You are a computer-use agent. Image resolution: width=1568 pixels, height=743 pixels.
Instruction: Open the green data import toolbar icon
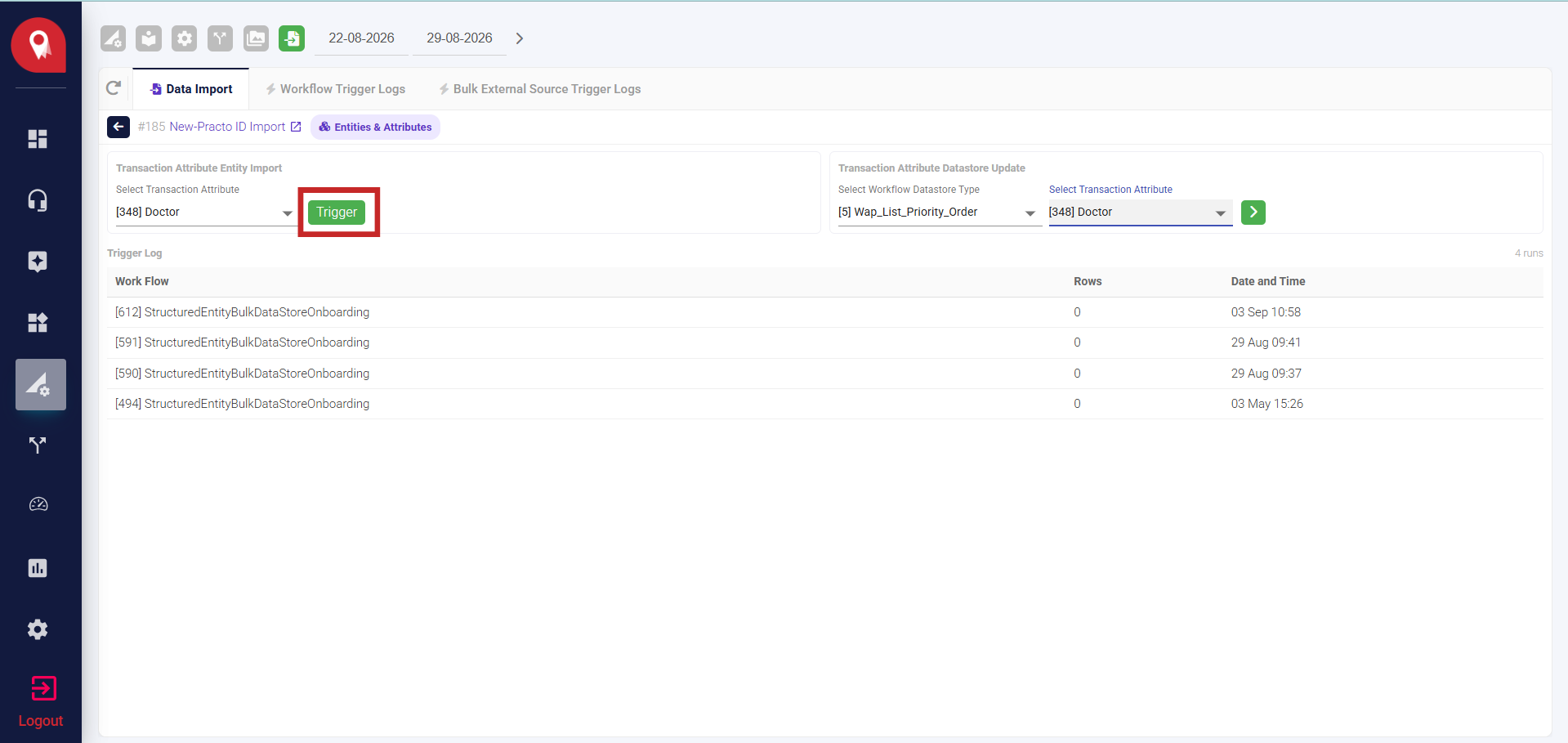[x=292, y=38]
